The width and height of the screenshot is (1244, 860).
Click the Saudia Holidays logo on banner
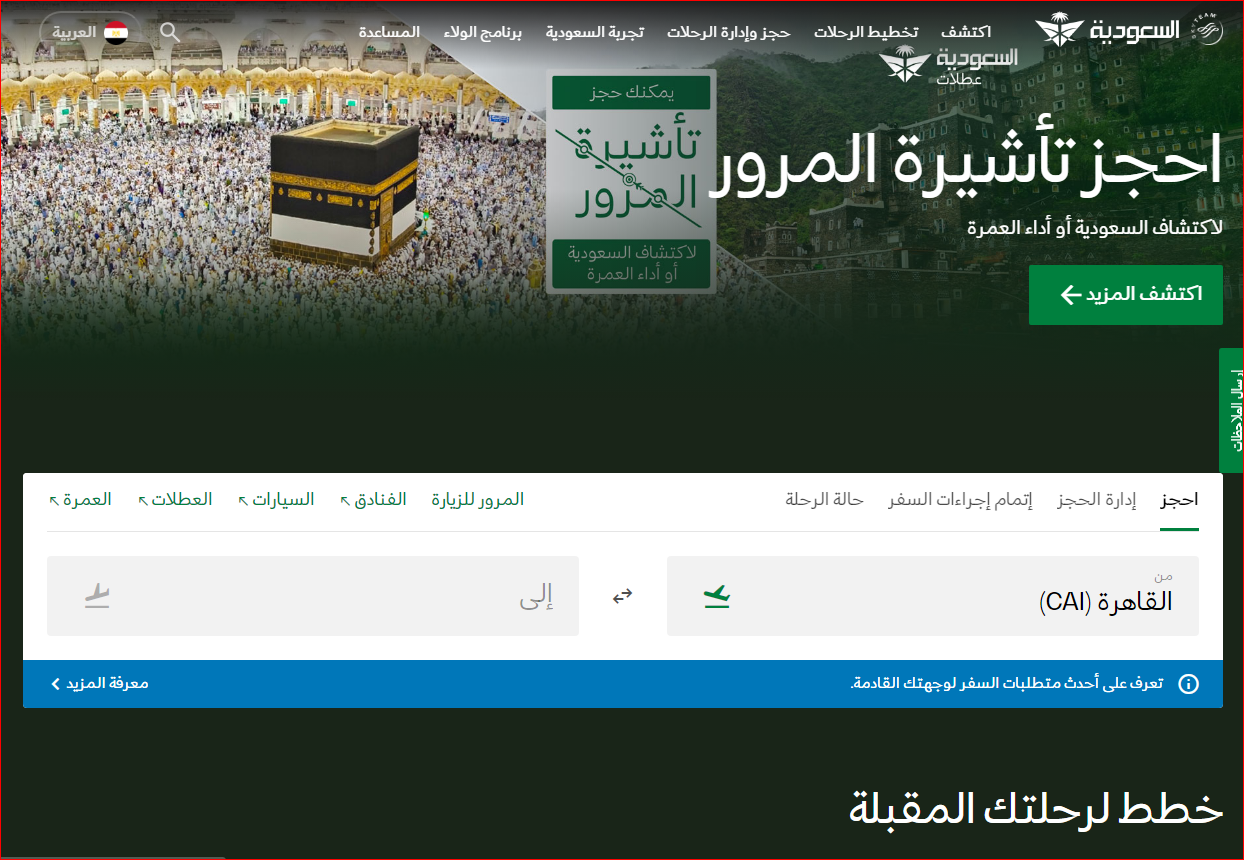948,66
